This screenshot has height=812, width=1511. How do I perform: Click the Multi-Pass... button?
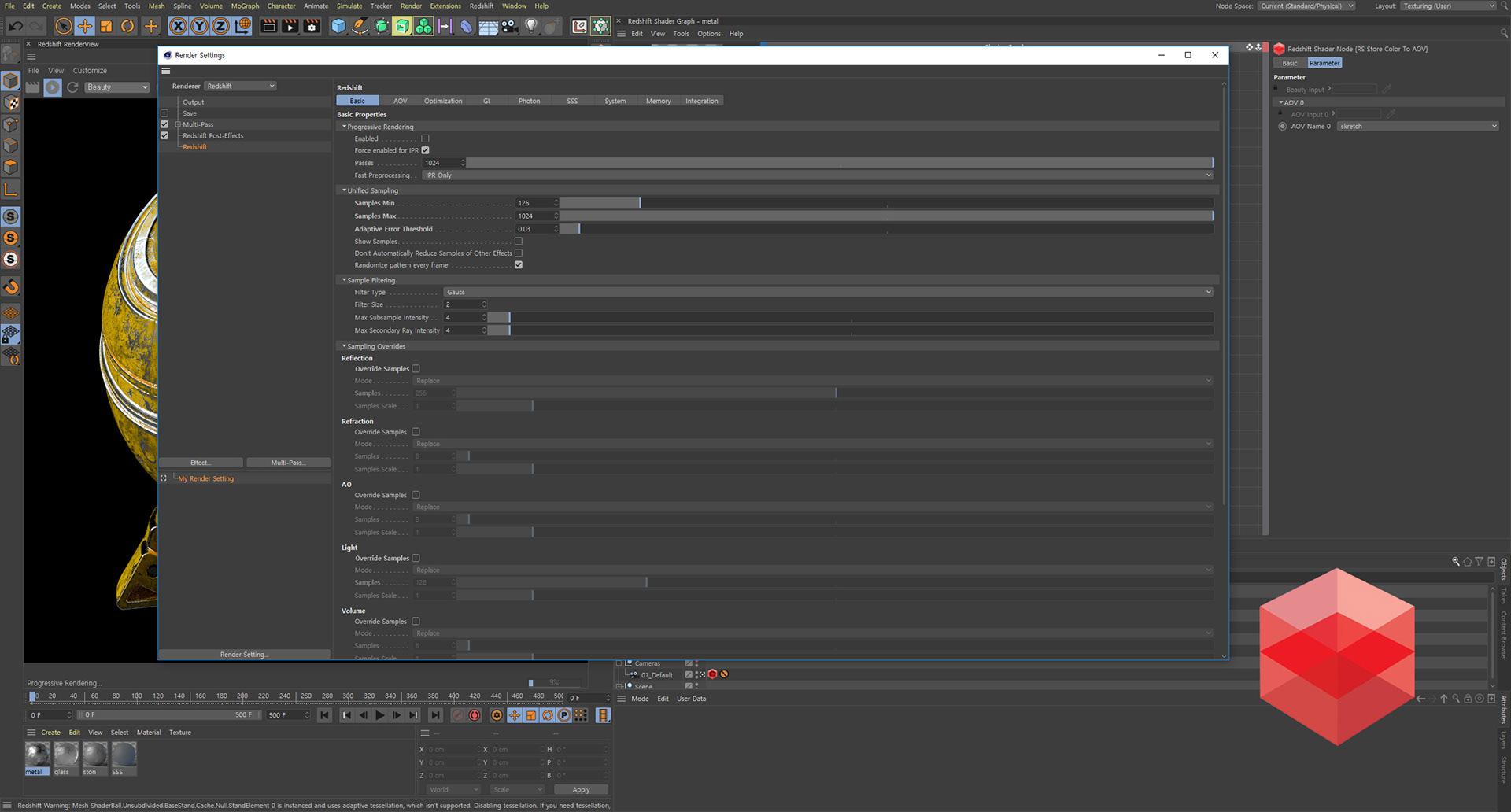pyautogui.click(x=288, y=463)
